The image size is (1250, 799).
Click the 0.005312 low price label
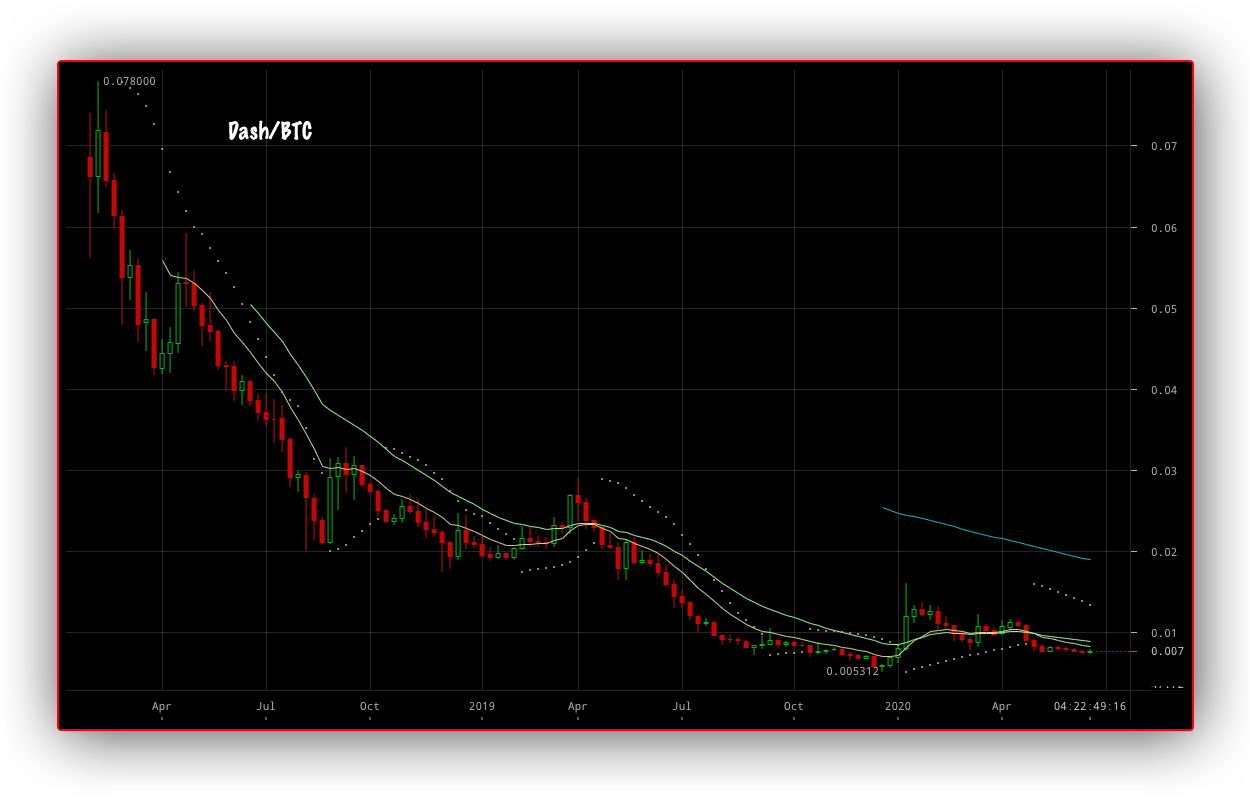point(852,671)
